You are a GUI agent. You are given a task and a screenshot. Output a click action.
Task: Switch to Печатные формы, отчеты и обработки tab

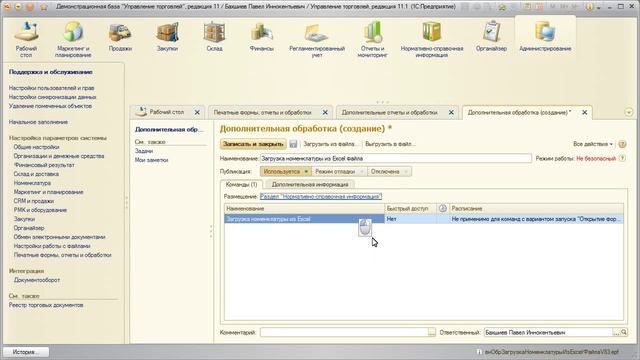pos(263,112)
